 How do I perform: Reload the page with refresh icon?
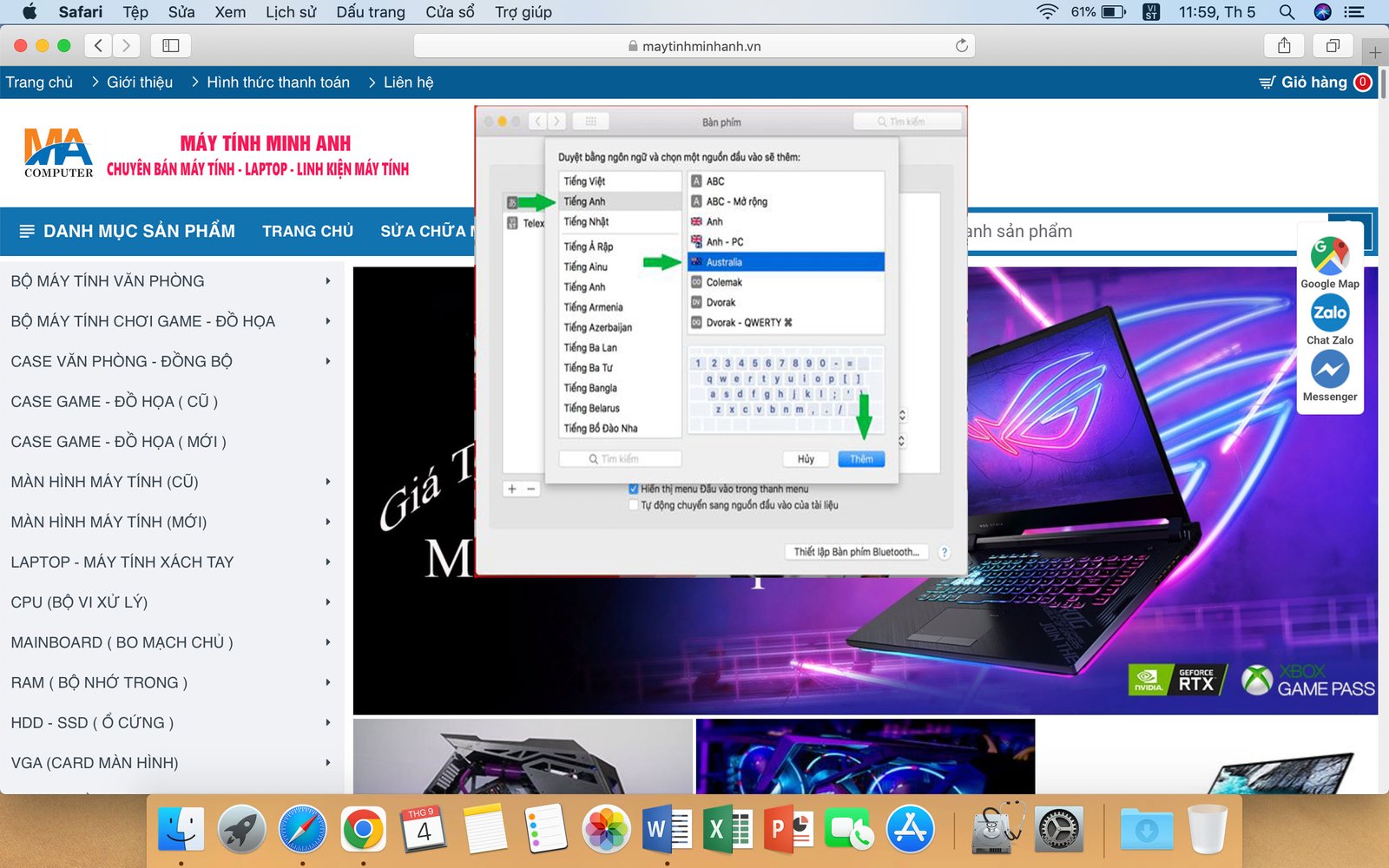tap(961, 46)
